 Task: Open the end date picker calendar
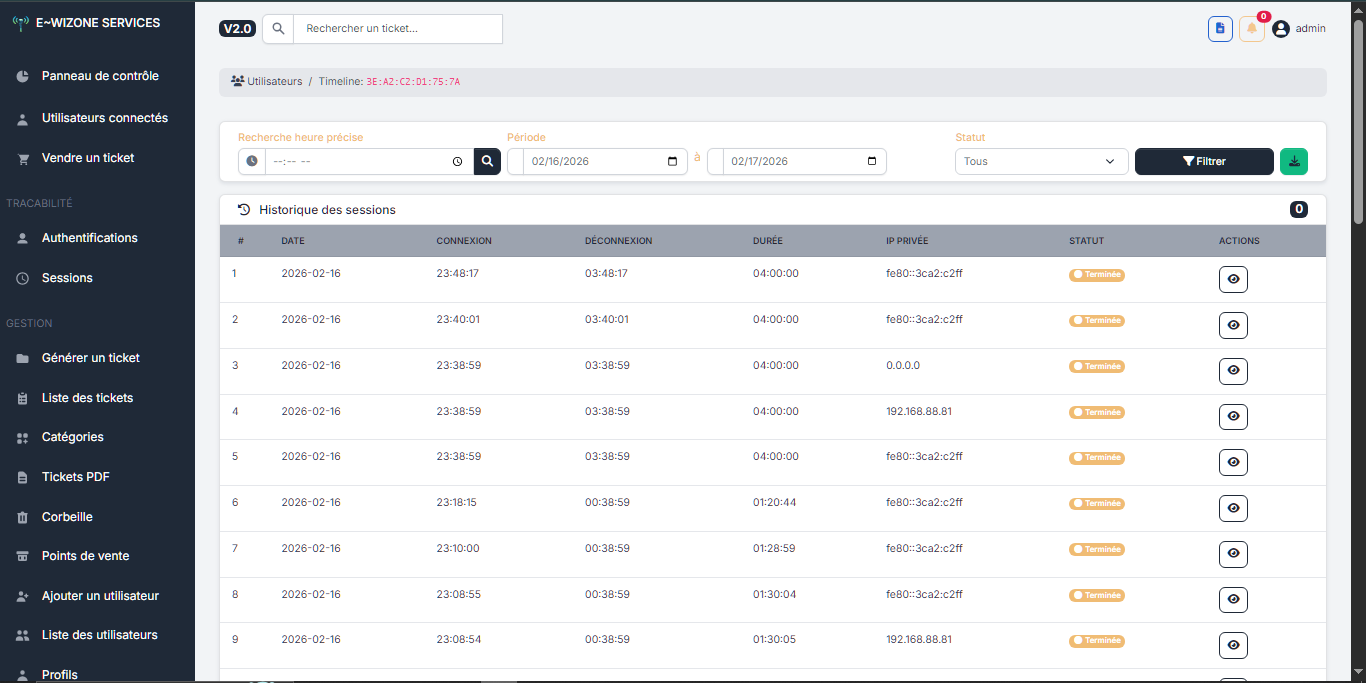point(871,161)
